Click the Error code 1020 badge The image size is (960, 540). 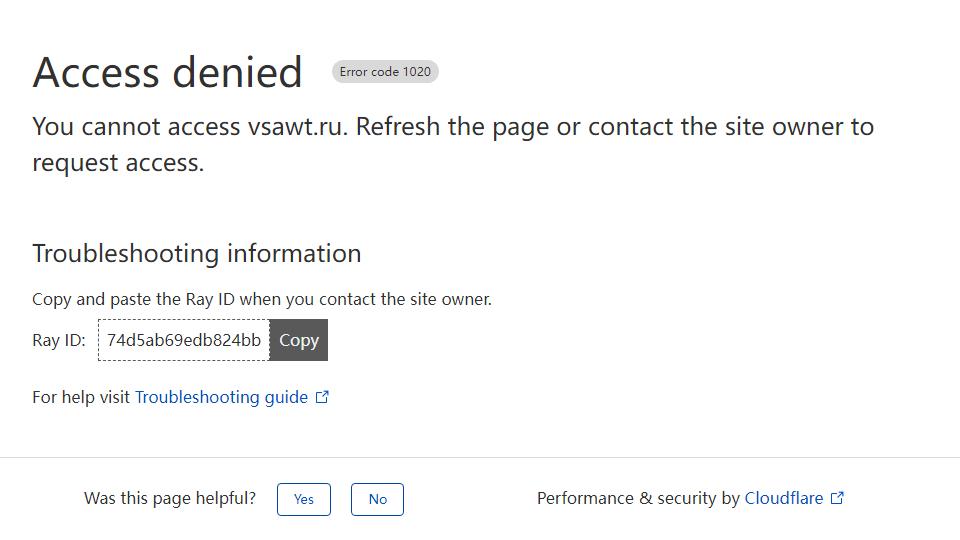point(385,72)
